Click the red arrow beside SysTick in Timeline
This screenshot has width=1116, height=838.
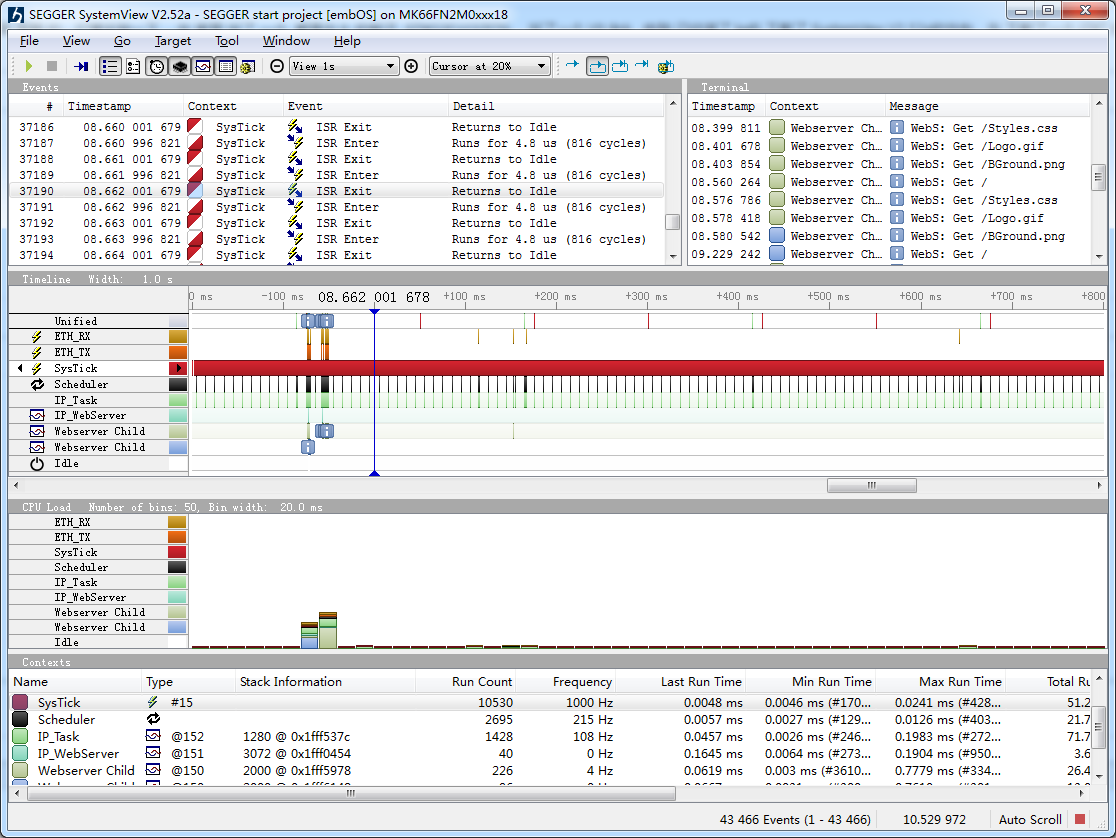(178, 368)
